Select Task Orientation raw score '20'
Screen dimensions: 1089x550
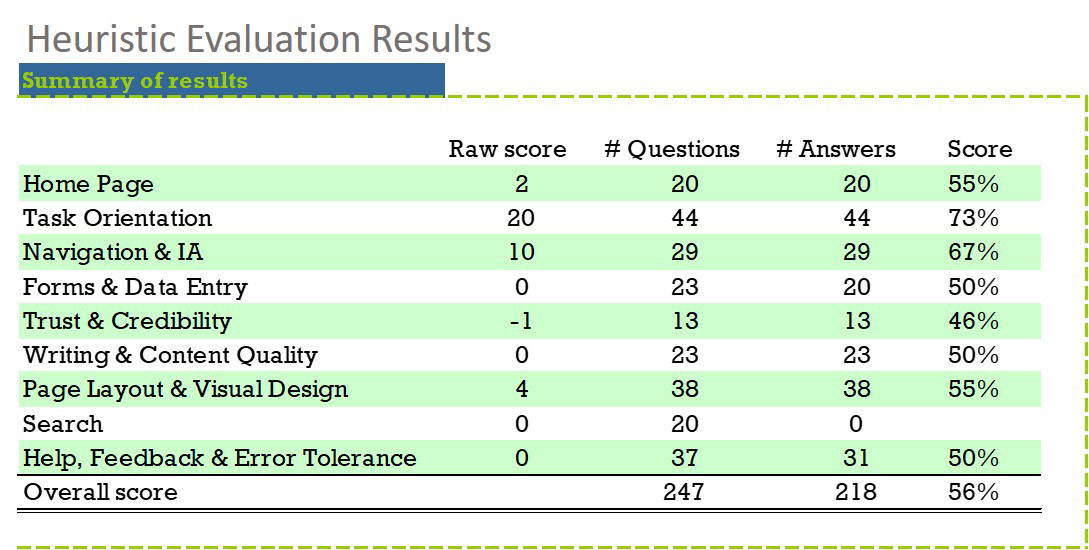point(521,218)
